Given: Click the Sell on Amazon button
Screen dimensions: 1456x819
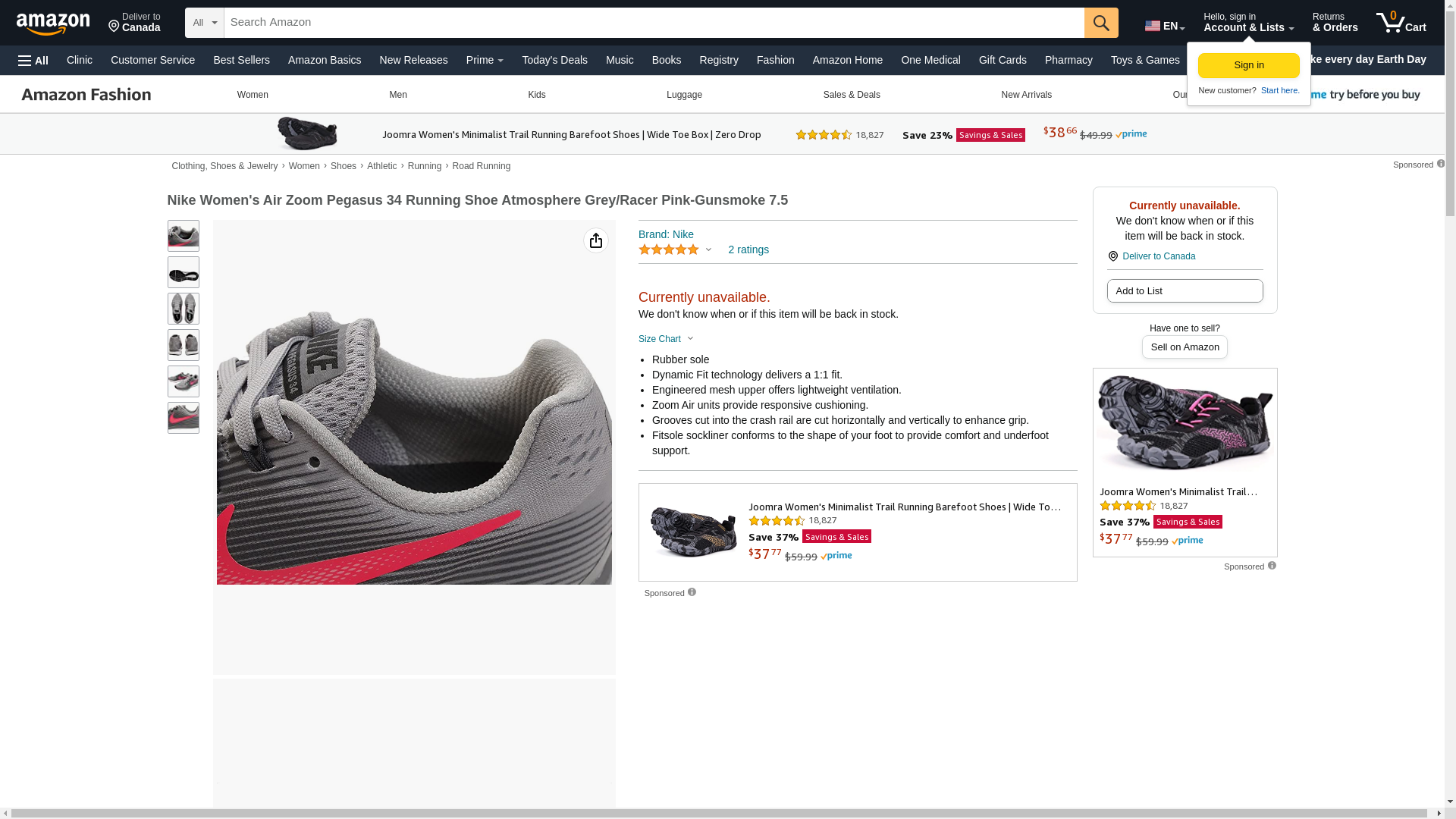Looking at the screenshot, I should 1185,347.
